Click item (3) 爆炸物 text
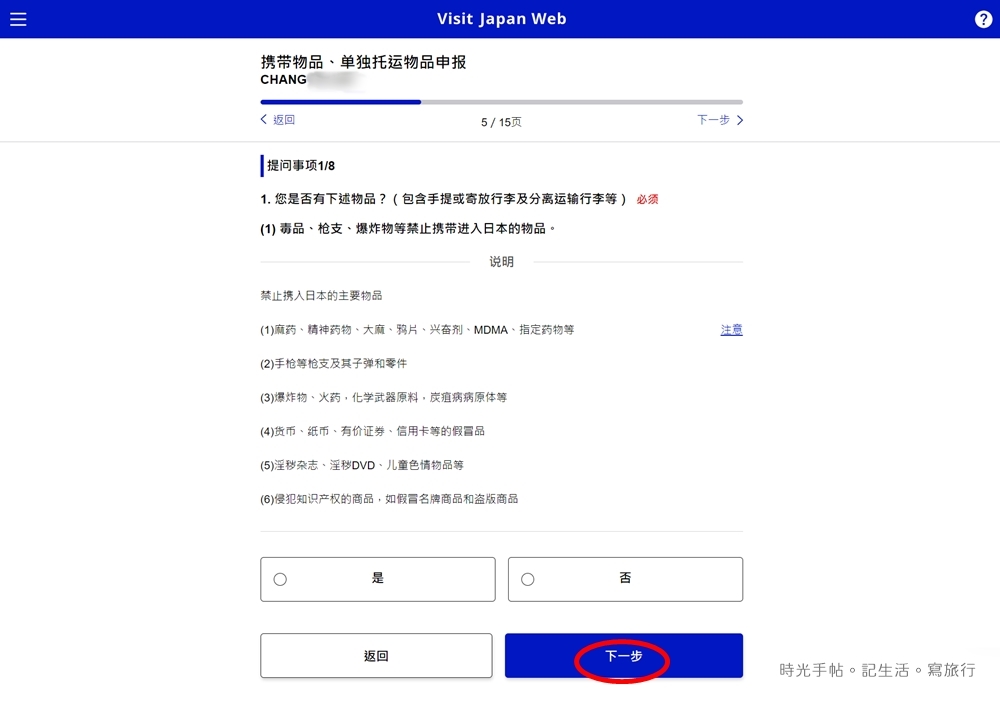 click(x=383, y=397)
